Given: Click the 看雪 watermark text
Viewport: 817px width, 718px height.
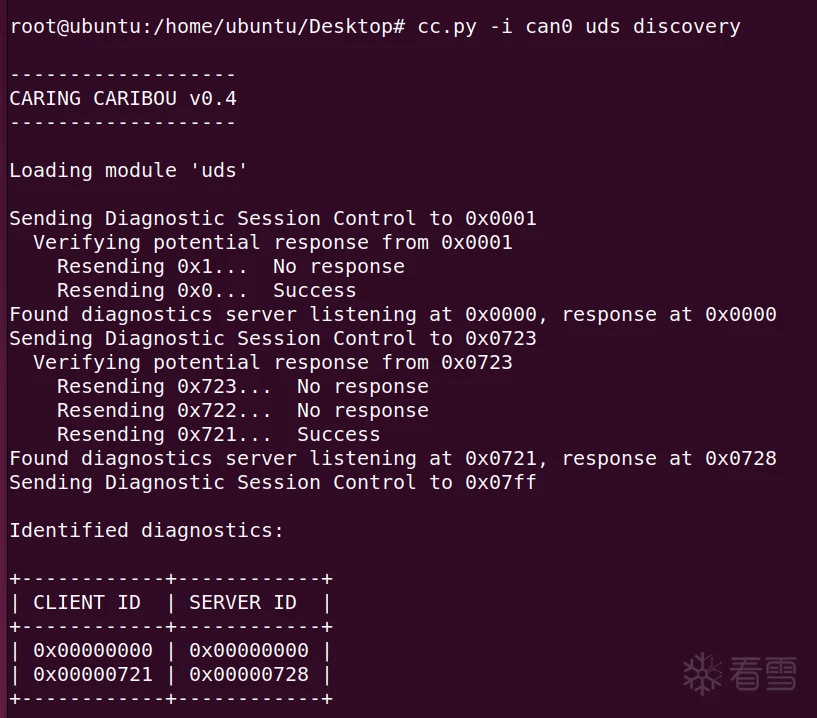Looking at the screenshot, I should click(x=763, y=673).
